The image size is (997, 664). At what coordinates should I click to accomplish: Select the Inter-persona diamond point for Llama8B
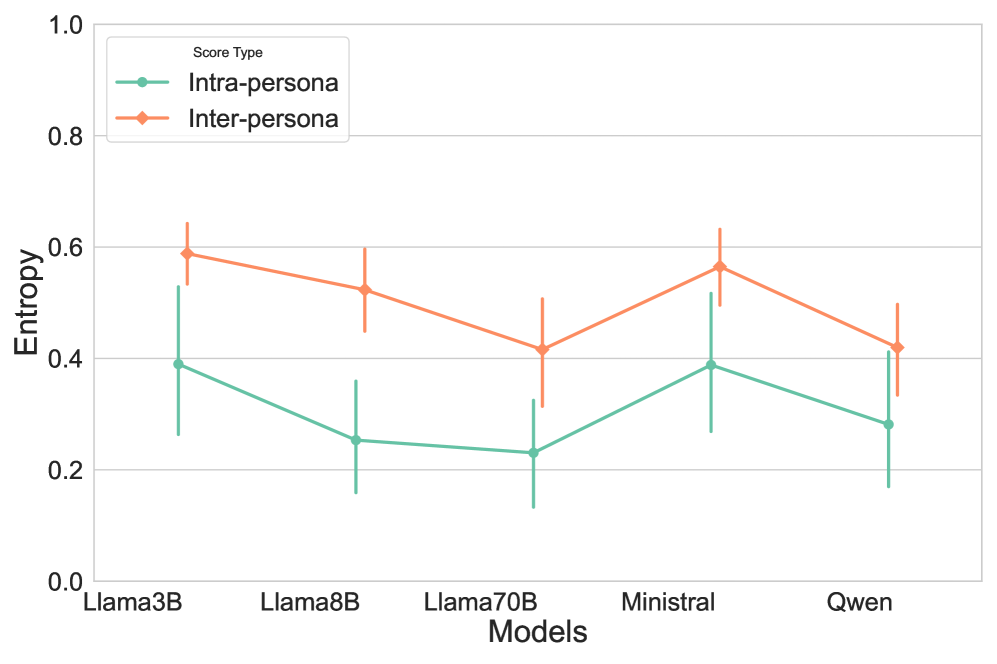pos(364,290)
